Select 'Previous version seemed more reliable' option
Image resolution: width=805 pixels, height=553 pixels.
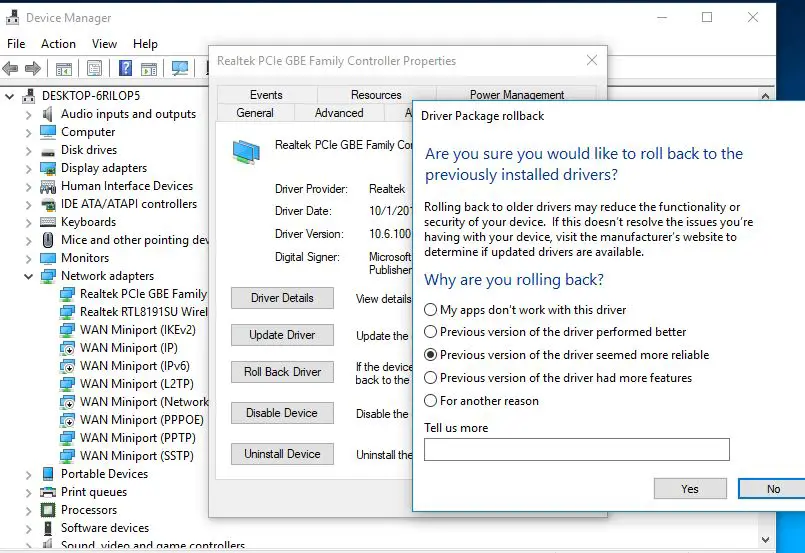566,355
